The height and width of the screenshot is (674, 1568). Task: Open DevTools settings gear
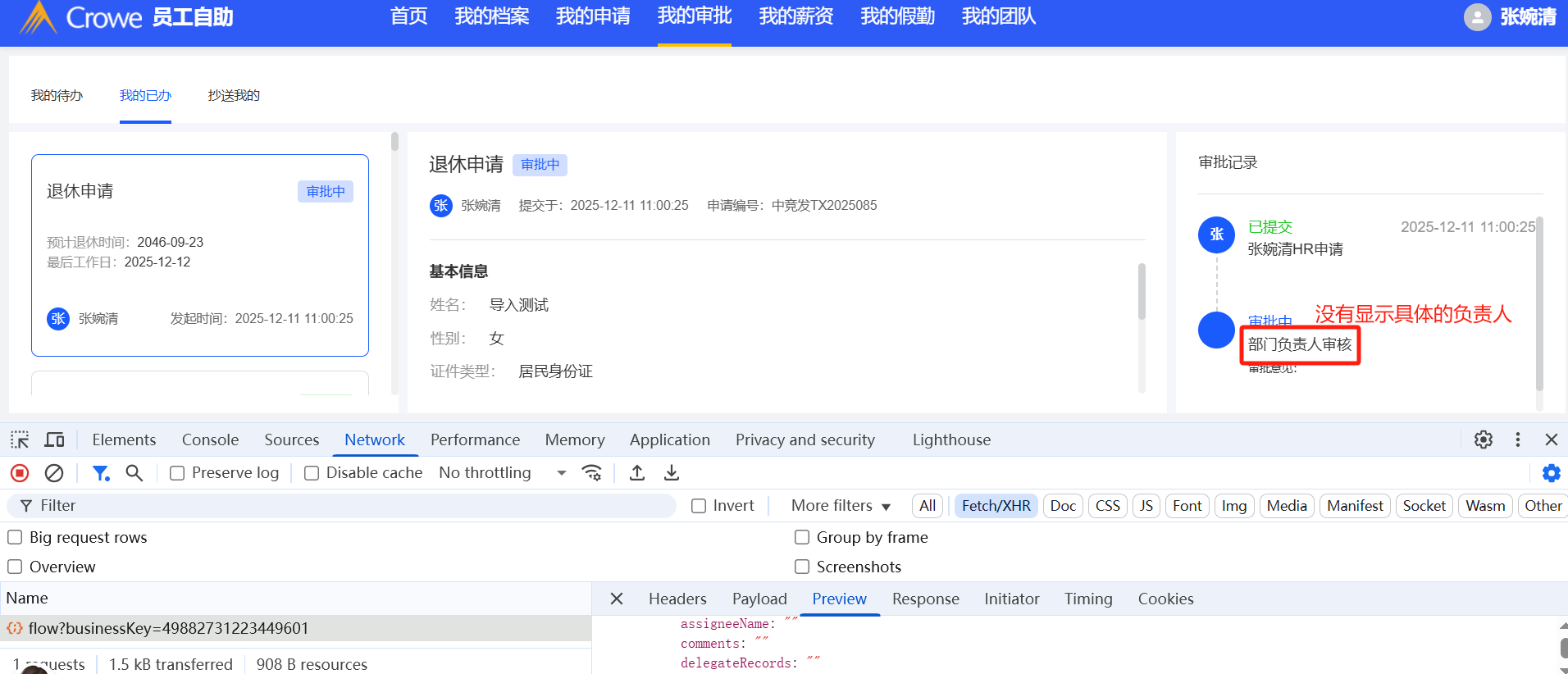click(1483, 439)
